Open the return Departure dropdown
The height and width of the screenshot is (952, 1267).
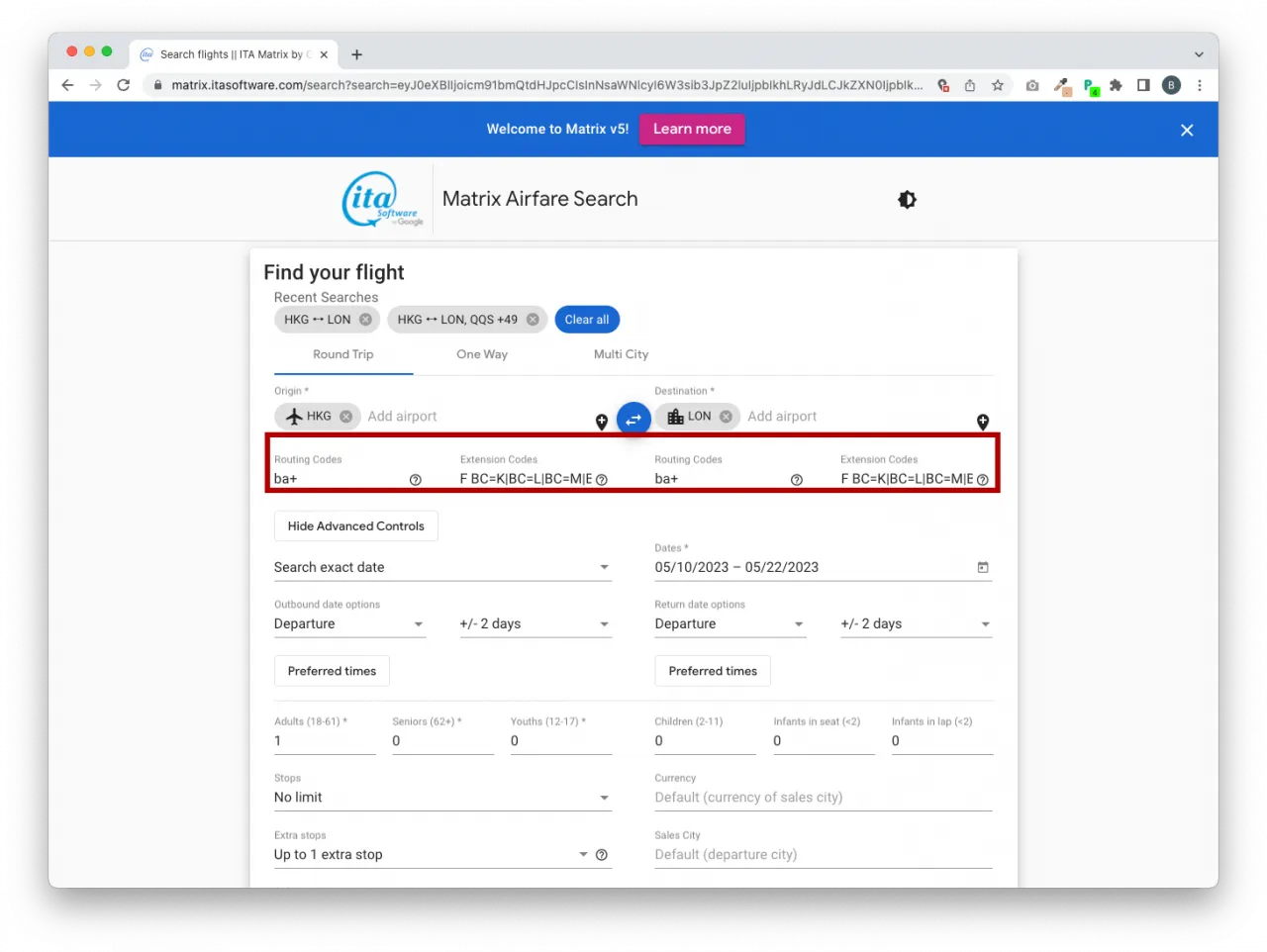pyautogui.click(x=731, y=624)
